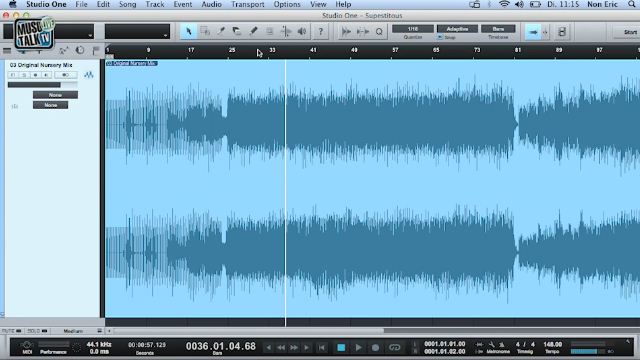Open the Transport menu

pyautogui.click(x=248, y=4)
